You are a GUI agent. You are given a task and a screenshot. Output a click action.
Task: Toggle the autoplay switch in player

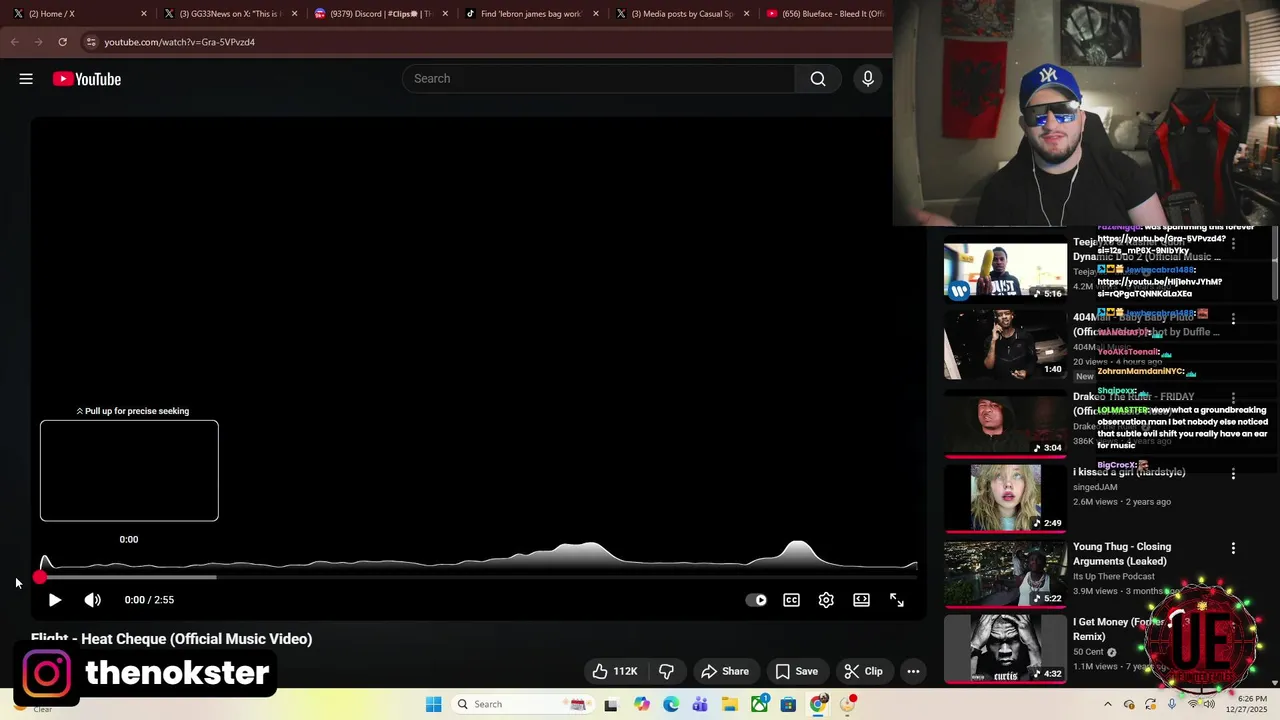point(756,600)
